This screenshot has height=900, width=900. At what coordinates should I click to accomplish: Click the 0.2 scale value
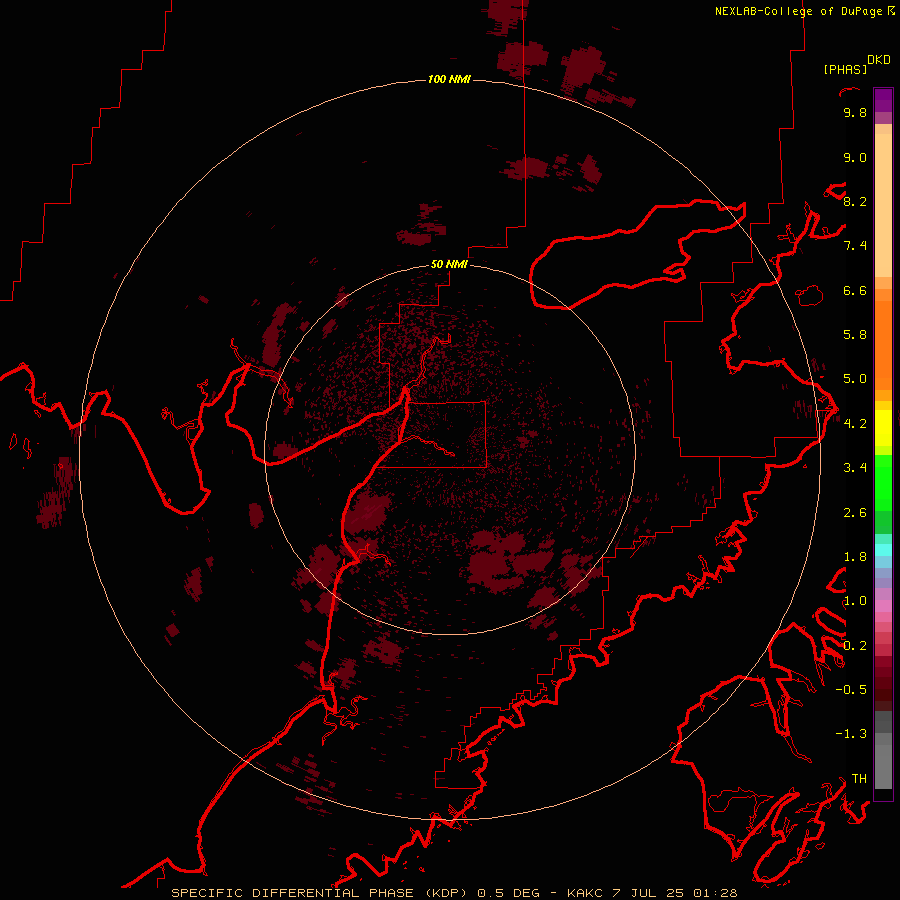click(855, 646)
